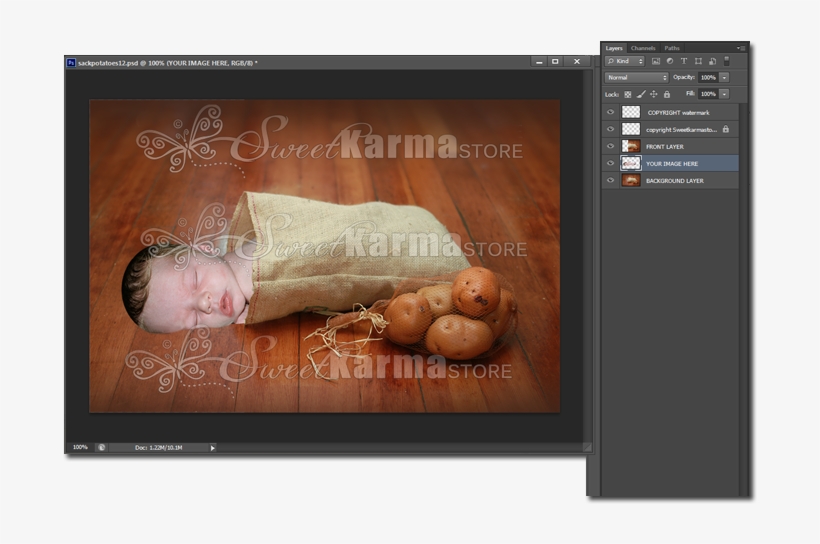Click YOUR IMAGE HERE layer thumbnail
The height and width of the screenshot is (544, 820).
(631, 163)
